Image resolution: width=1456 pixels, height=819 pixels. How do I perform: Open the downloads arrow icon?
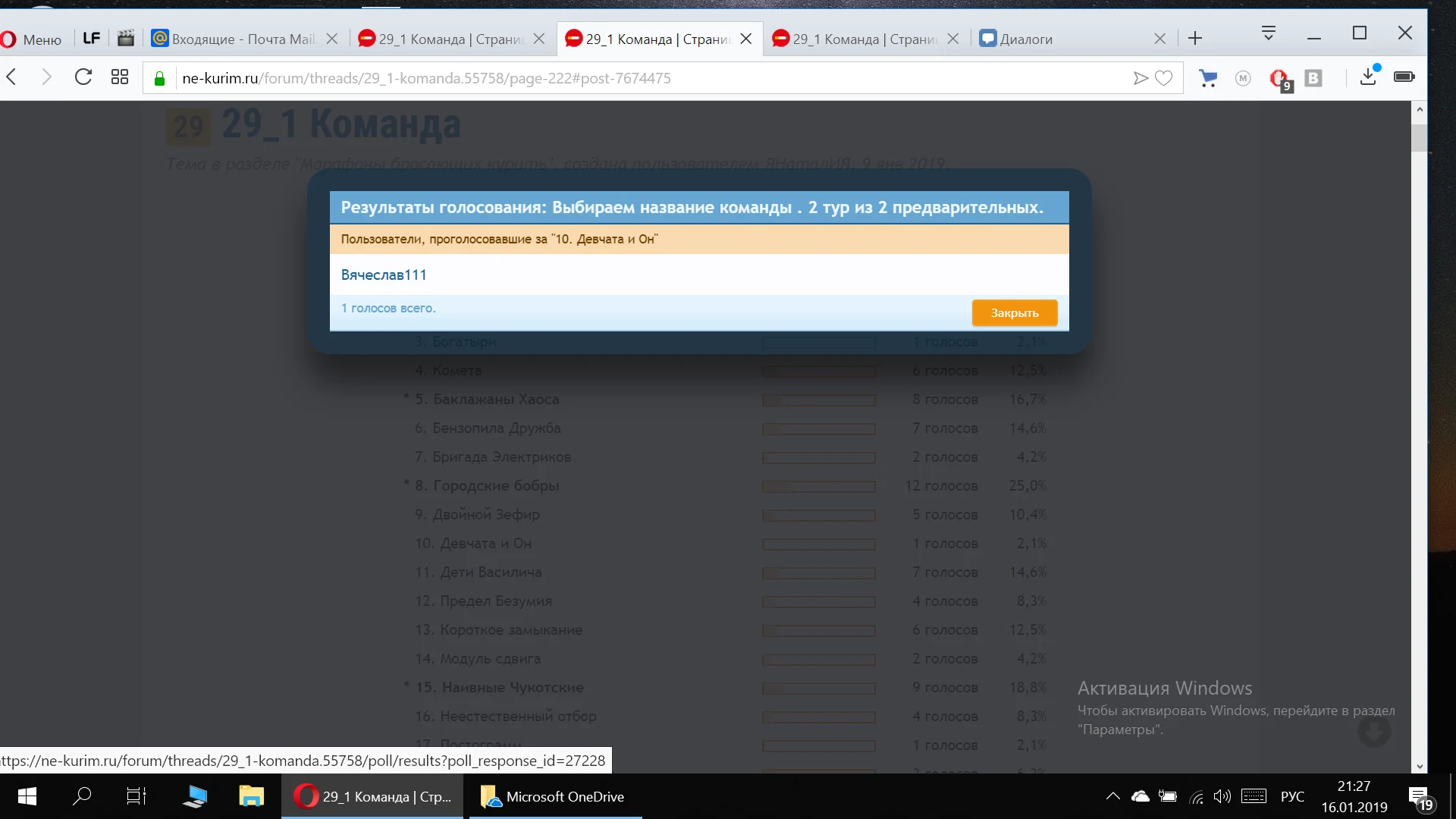(x=1368, y=77)
